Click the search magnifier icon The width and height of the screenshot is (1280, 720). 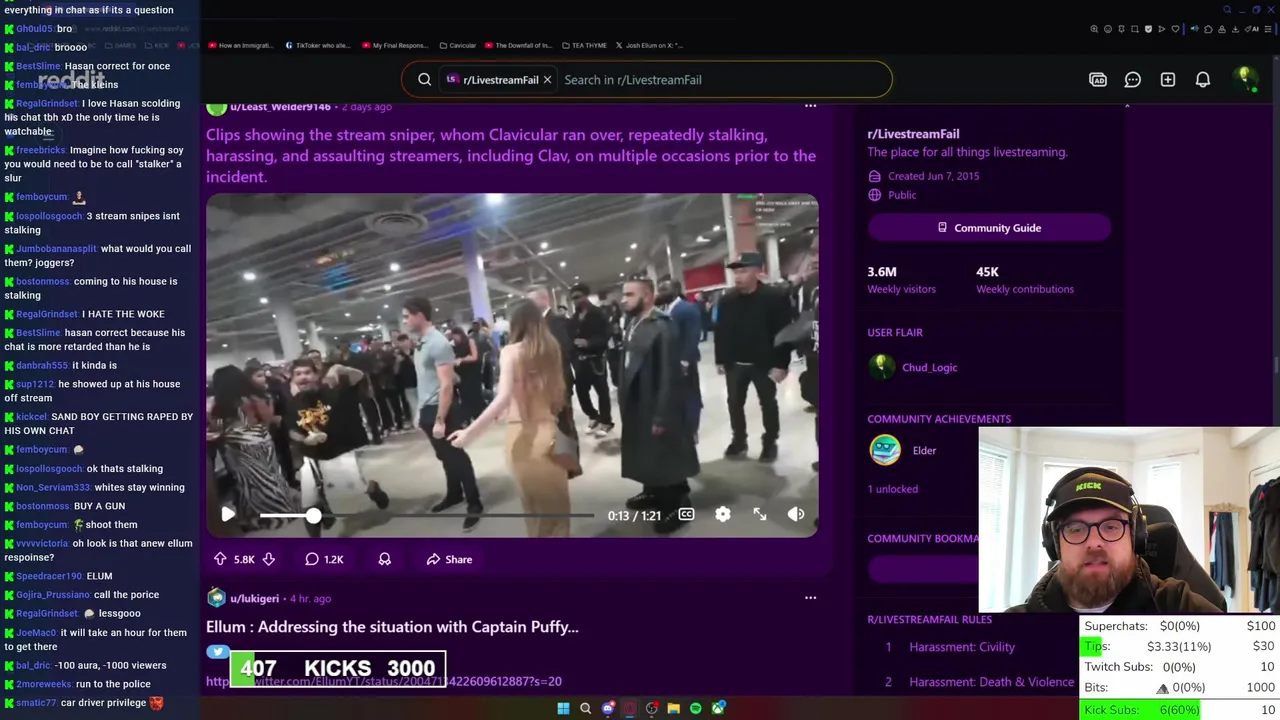pos(424,80)
